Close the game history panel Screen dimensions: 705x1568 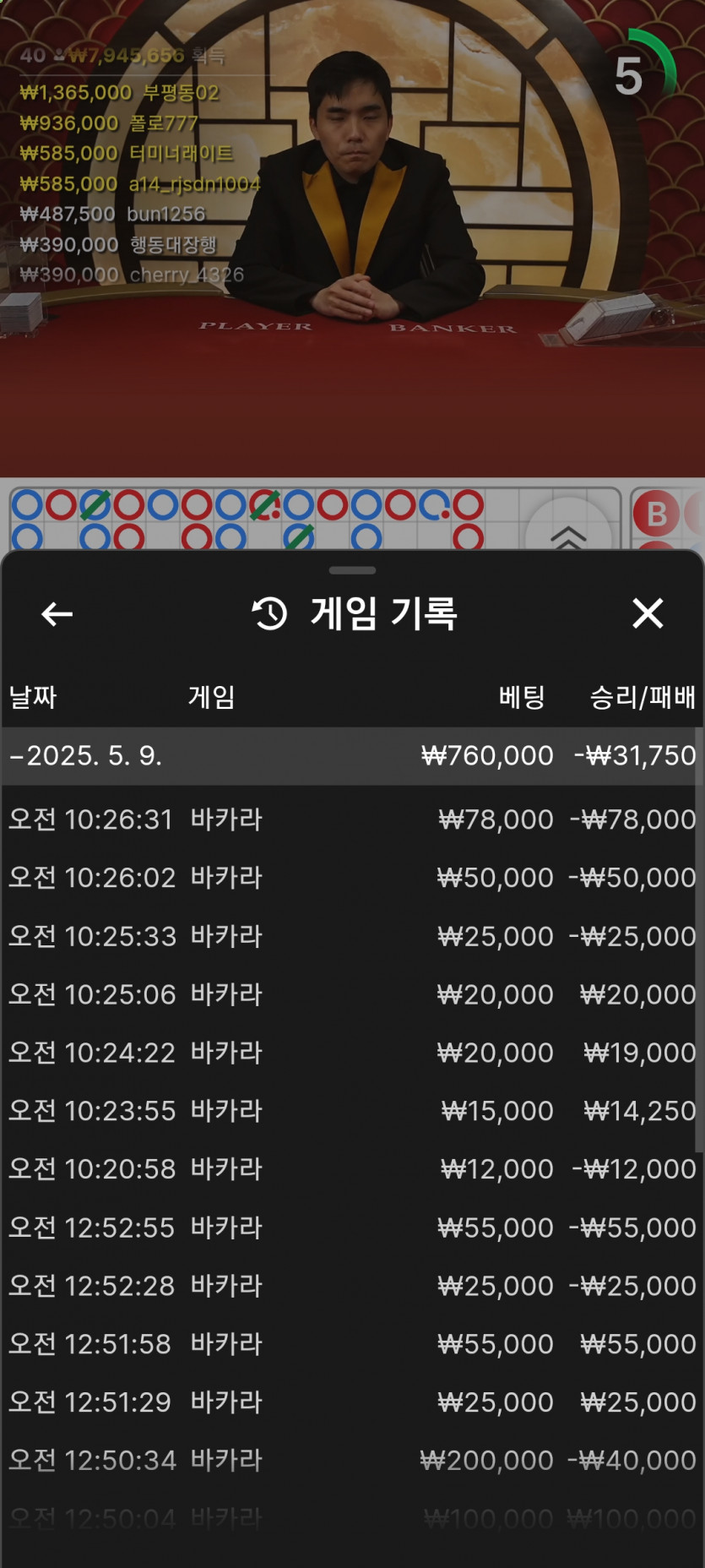[648, 613]
